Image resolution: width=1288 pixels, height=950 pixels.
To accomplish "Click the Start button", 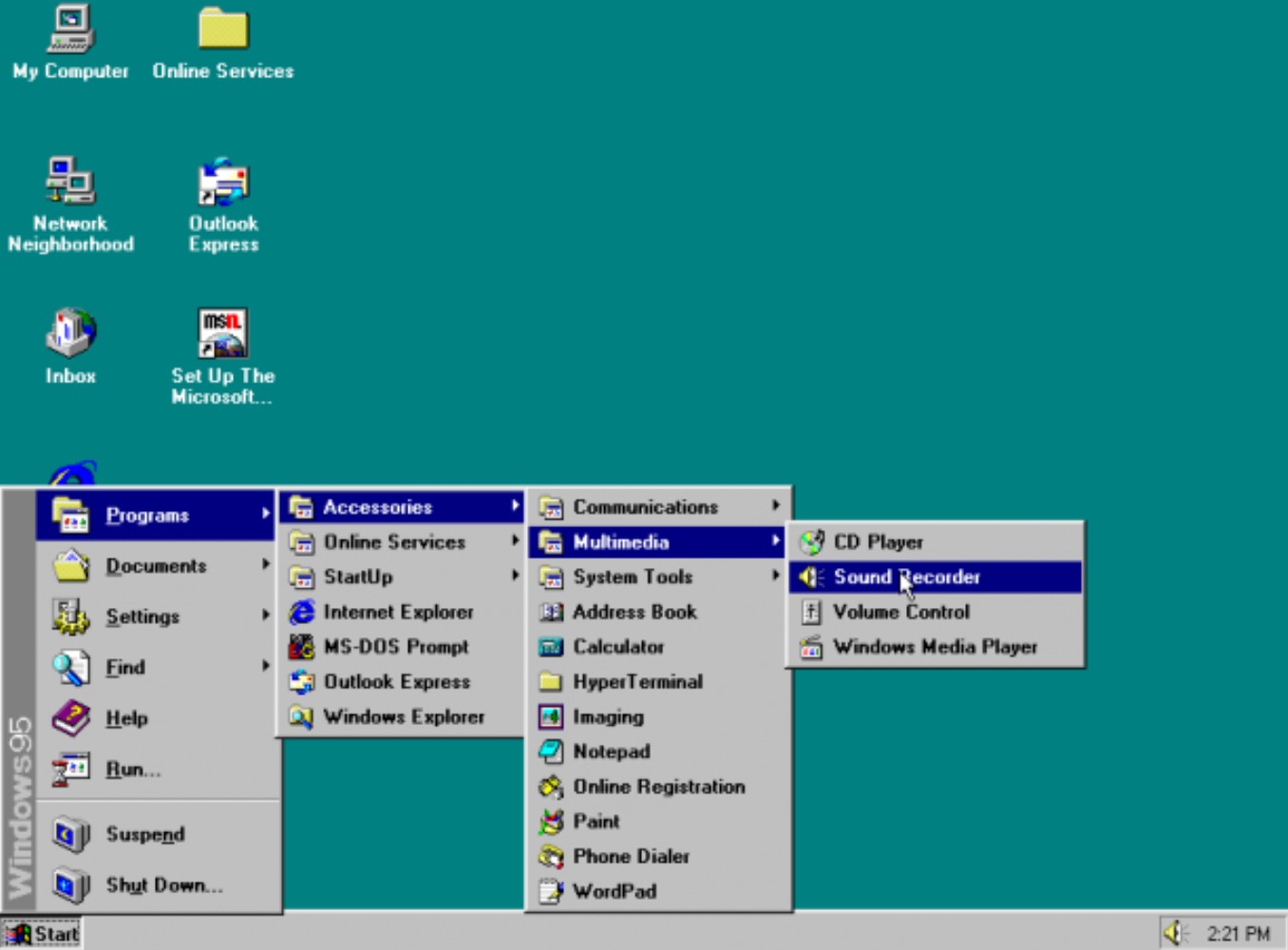I will tap(42, 934).
